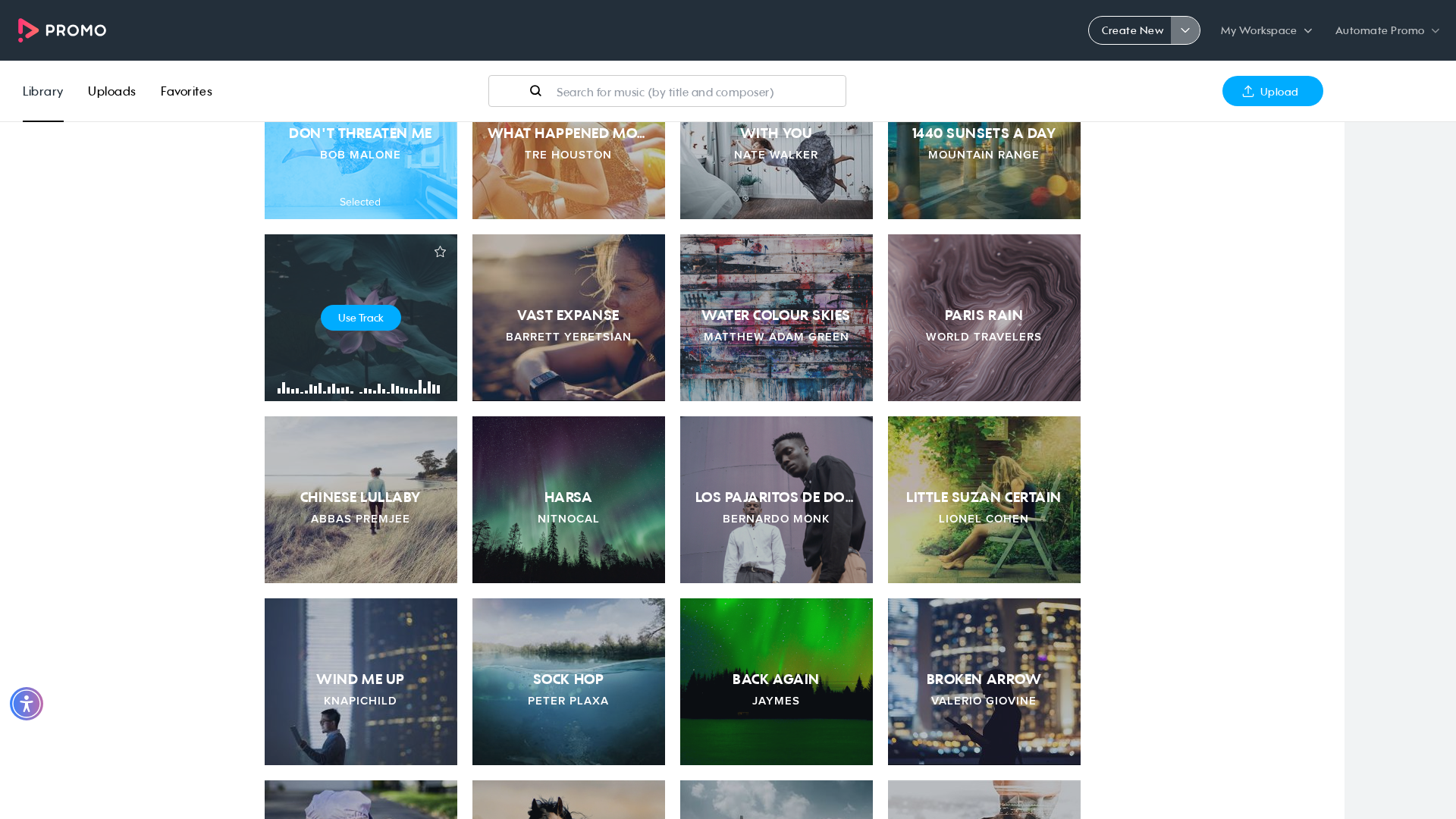Click the upload arrow icon
The height and width of the screenshot is (819, 1456).
pyautogui.click(x=1248, y=91)
